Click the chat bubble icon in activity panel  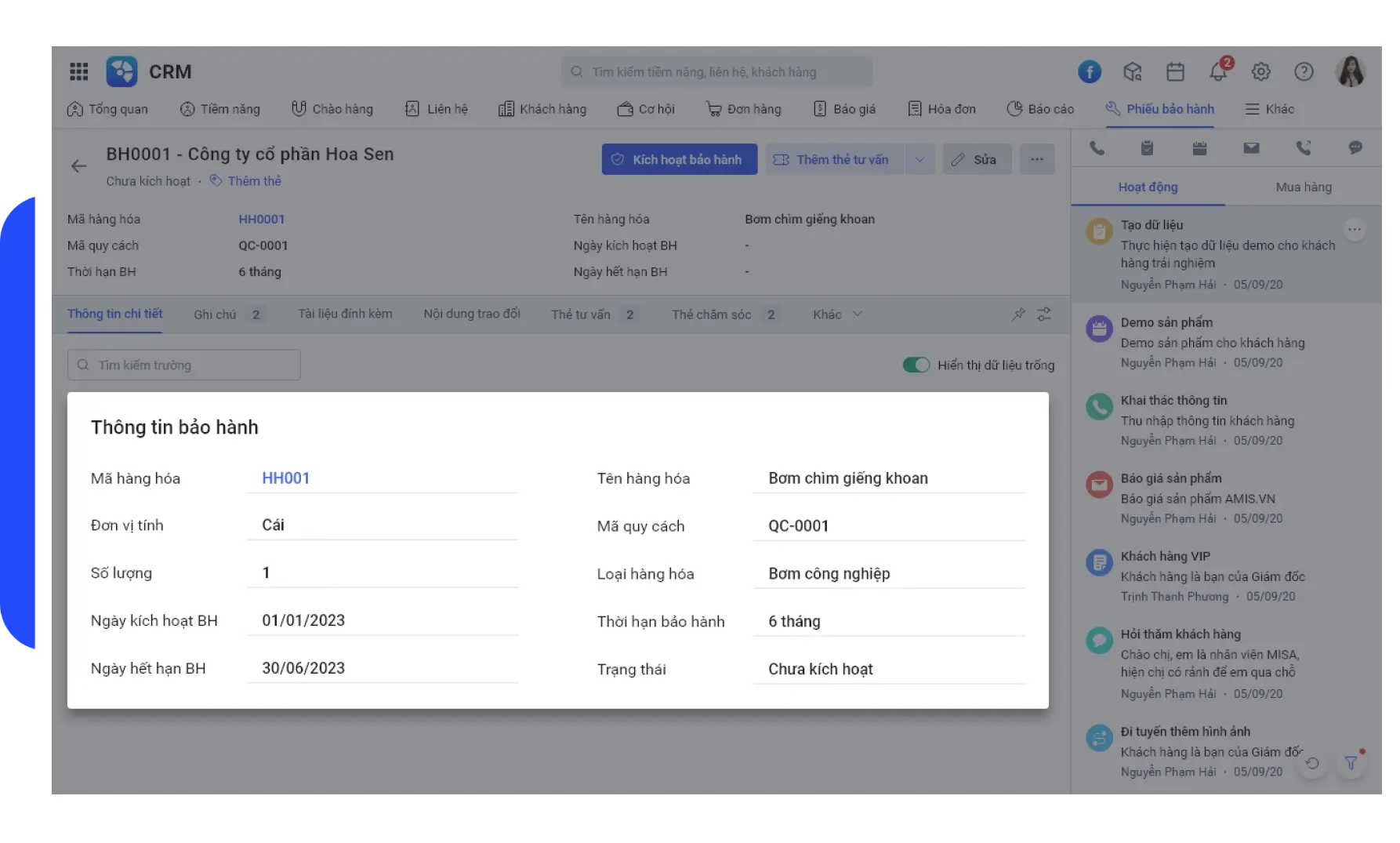point(1355,147)
